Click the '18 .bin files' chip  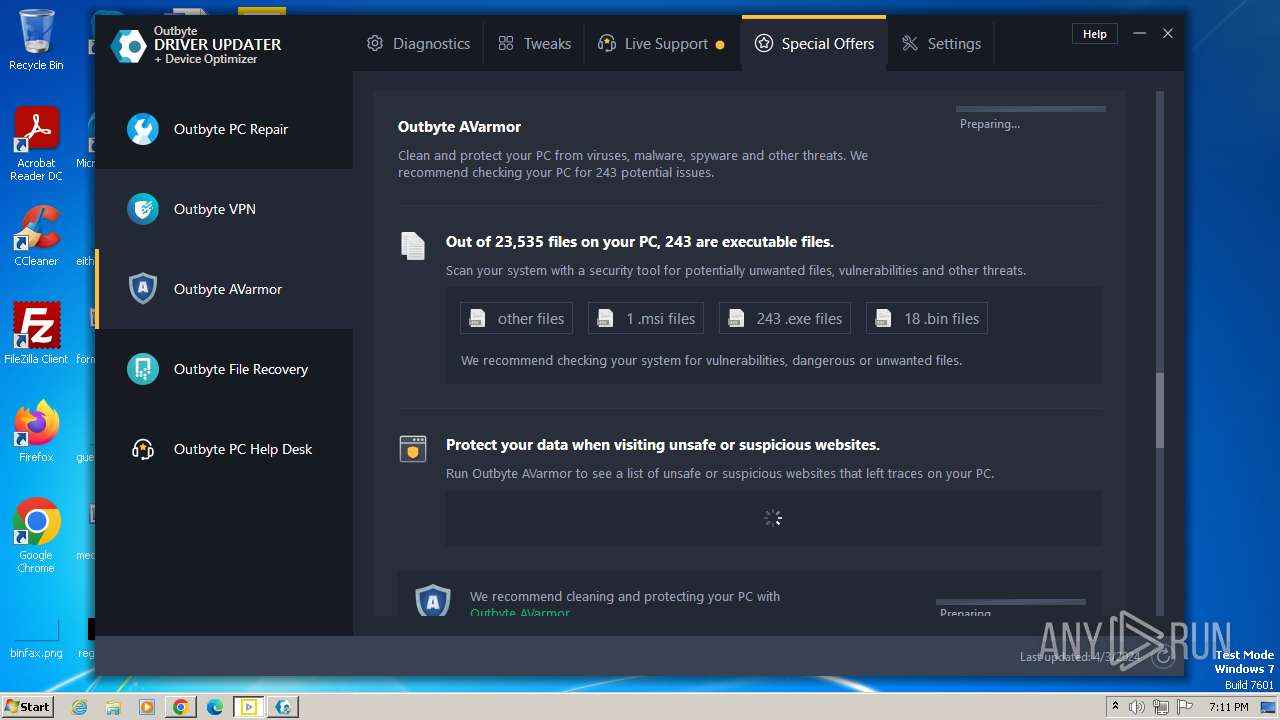(927, 318)
